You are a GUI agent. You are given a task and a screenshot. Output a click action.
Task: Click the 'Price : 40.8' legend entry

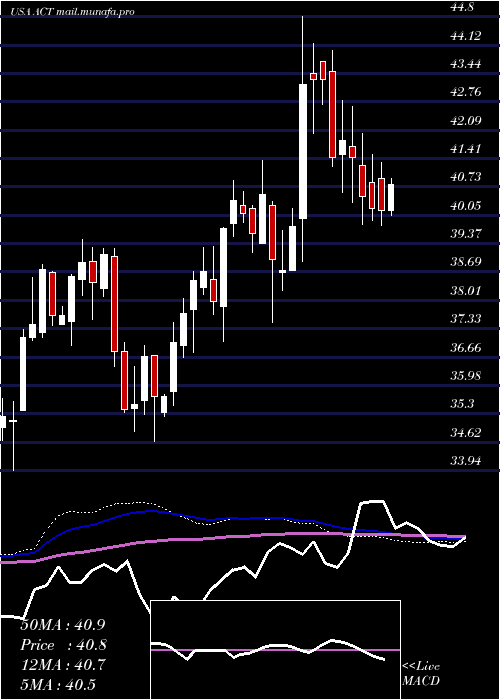pyautogui.click(x=63, y=645)
